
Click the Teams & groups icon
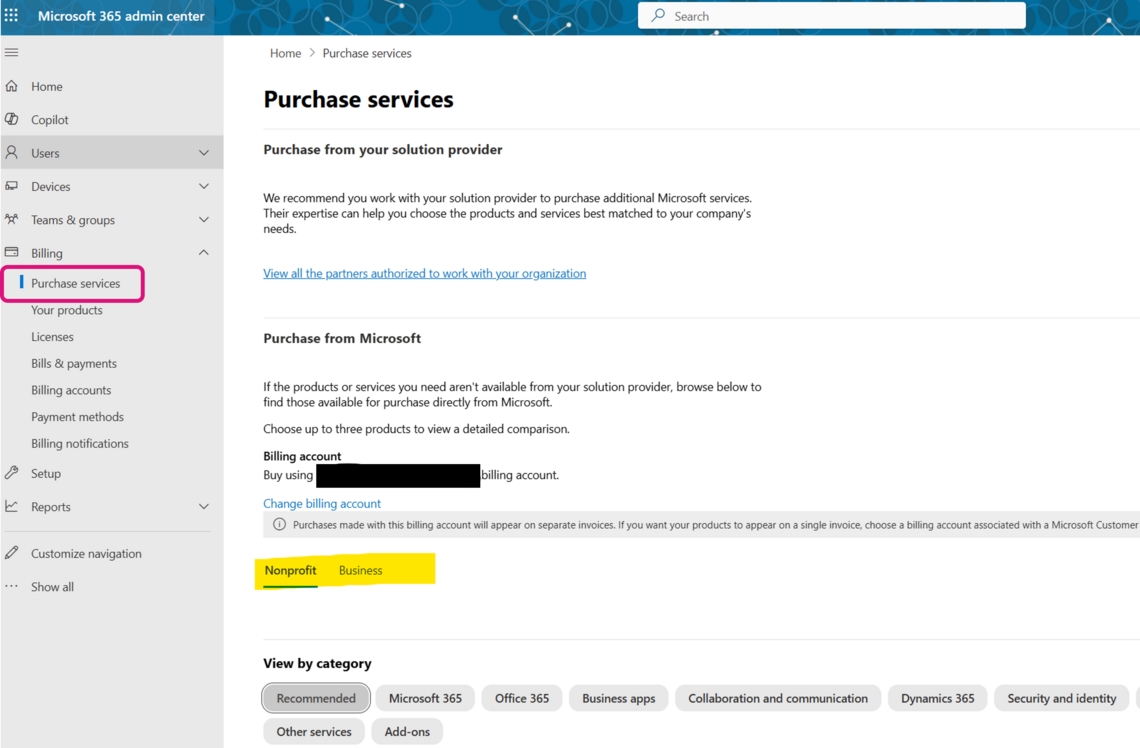[12, 219]
